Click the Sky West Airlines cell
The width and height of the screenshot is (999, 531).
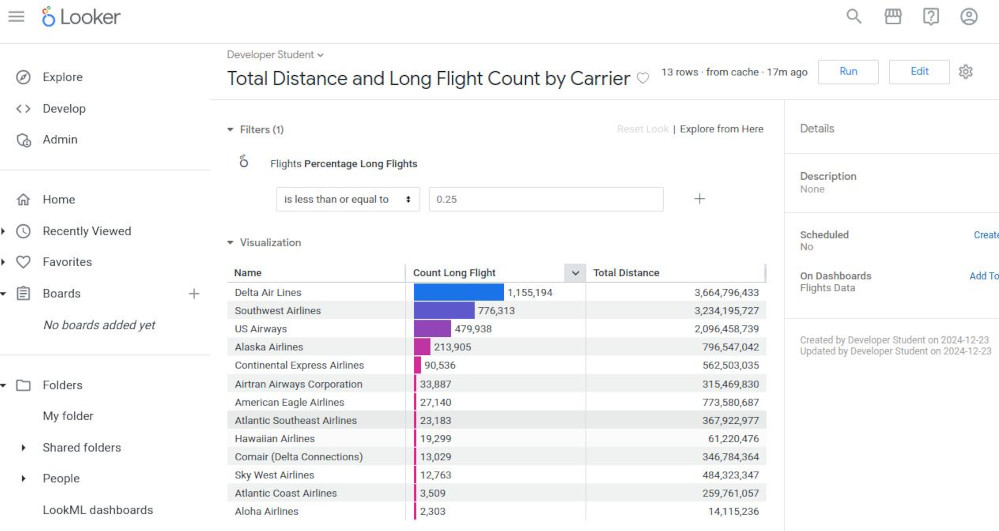(274, 475)
